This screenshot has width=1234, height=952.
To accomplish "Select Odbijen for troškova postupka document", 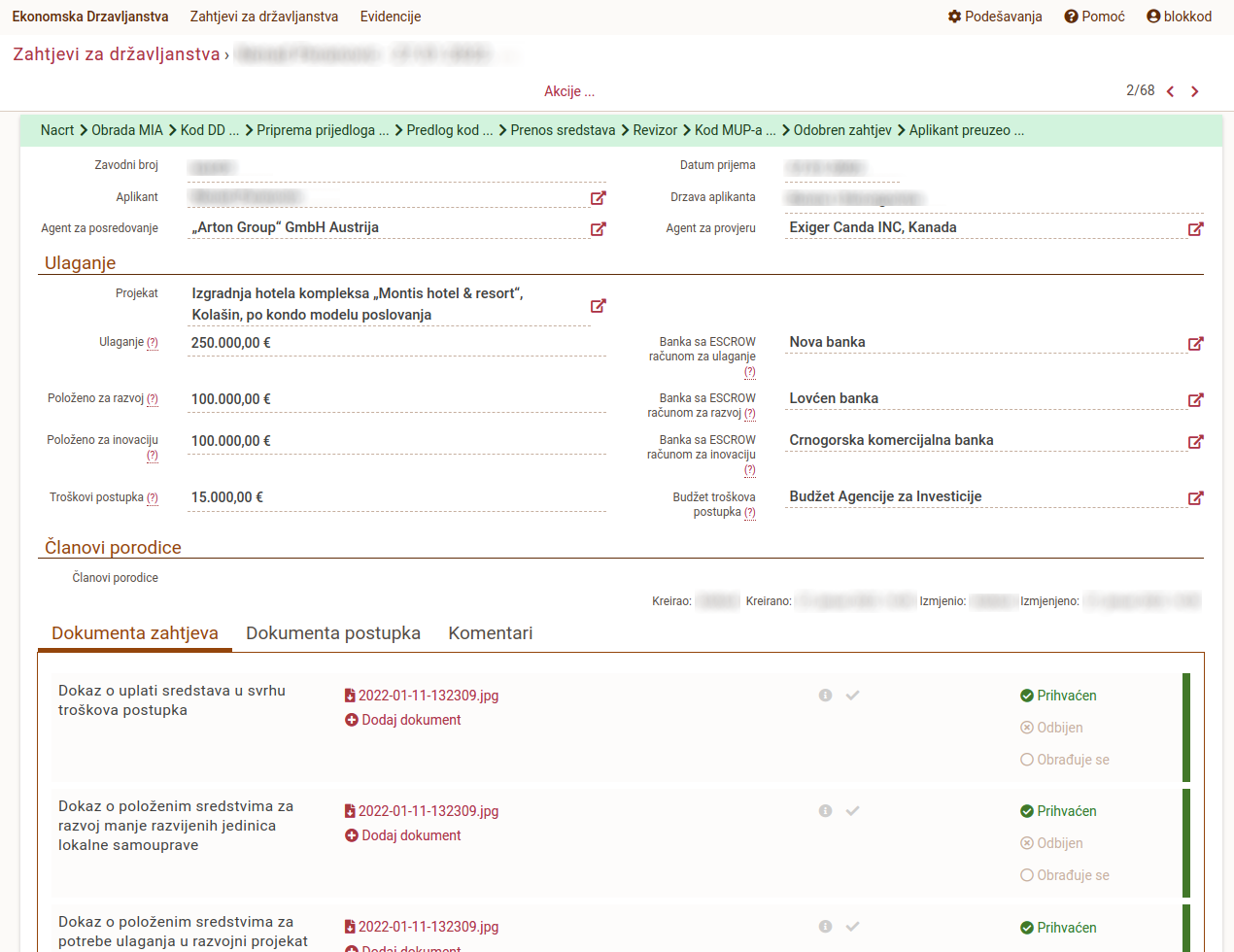I will pos(1051,728).
